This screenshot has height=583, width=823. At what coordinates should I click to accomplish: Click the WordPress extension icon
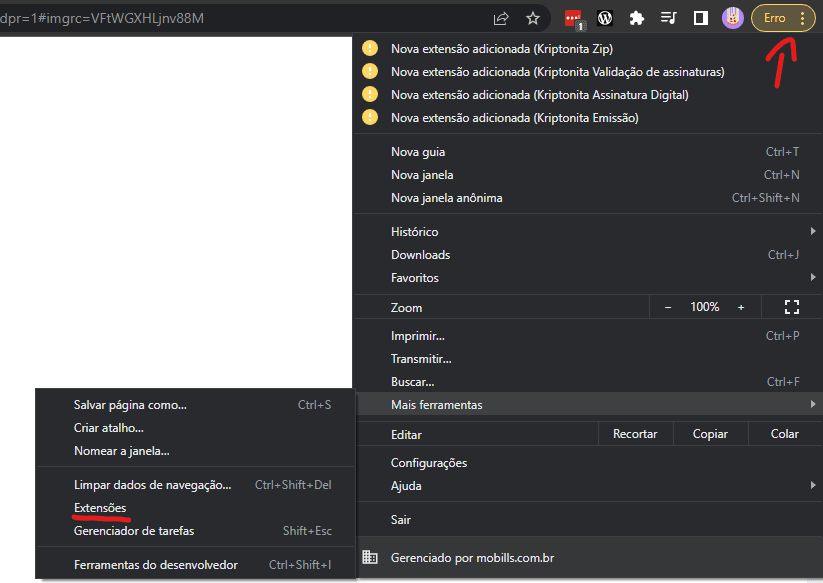pyautogui.click(x=605, y=18)
